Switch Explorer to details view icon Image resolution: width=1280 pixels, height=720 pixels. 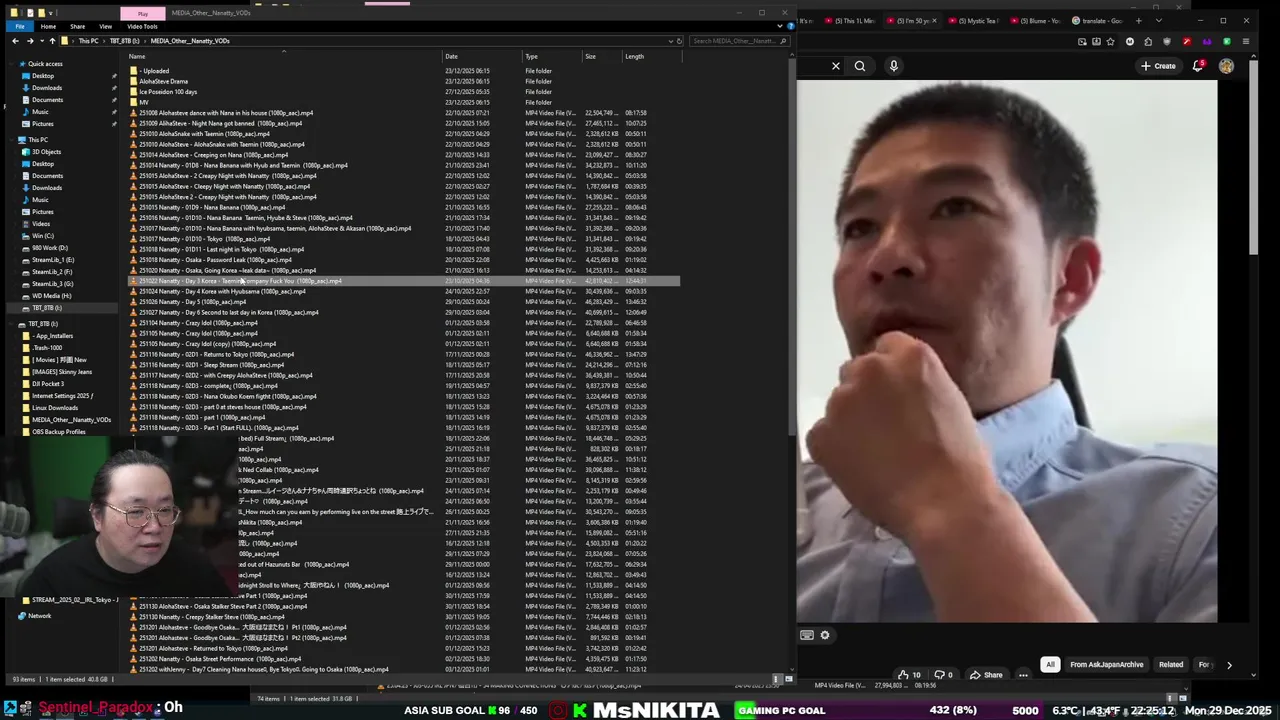coord(777,679)
